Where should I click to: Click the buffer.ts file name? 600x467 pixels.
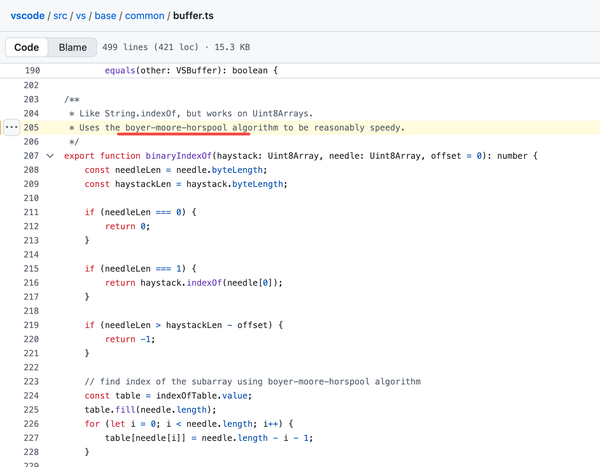point(193,16)
